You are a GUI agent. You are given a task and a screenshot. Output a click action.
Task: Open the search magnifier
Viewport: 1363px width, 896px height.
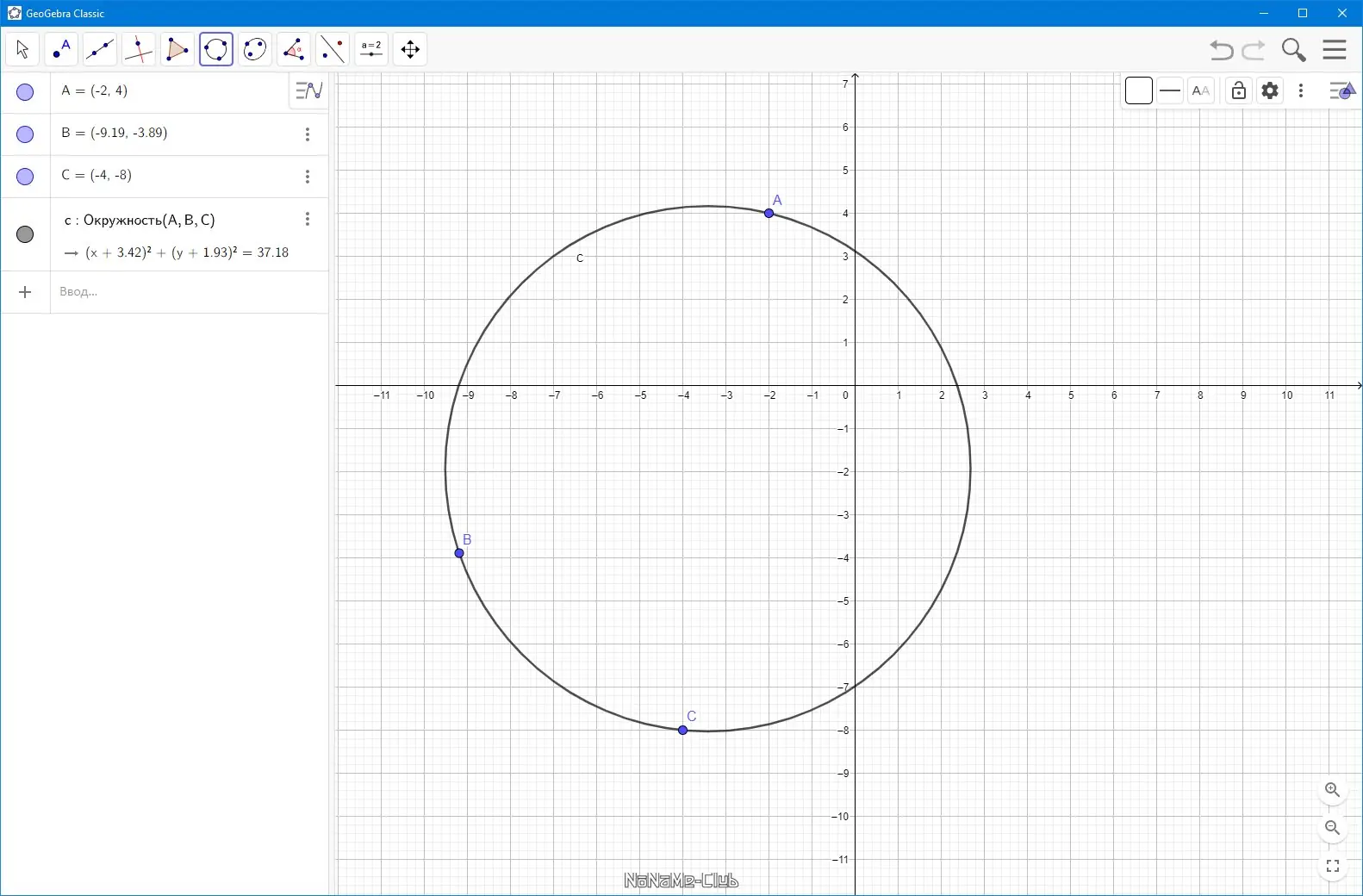pos(1293,50)
